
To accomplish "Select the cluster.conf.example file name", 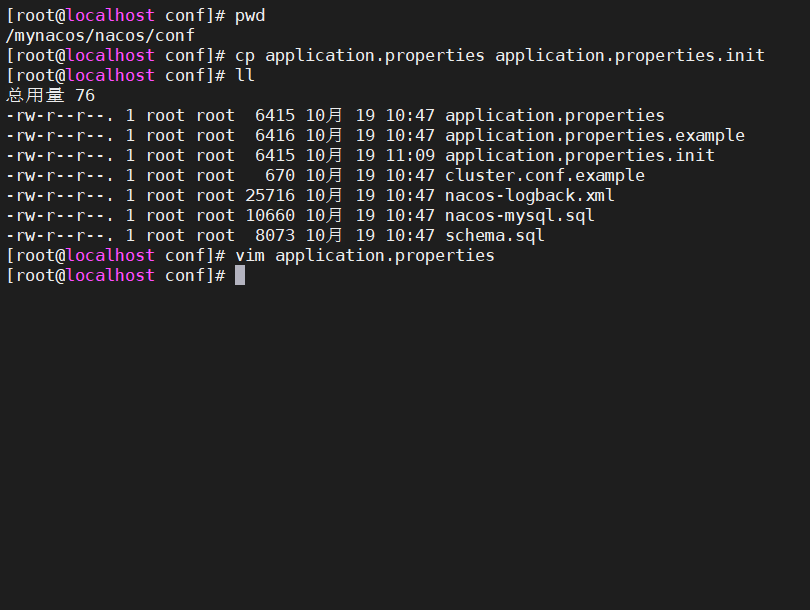I will click(545, 175).
